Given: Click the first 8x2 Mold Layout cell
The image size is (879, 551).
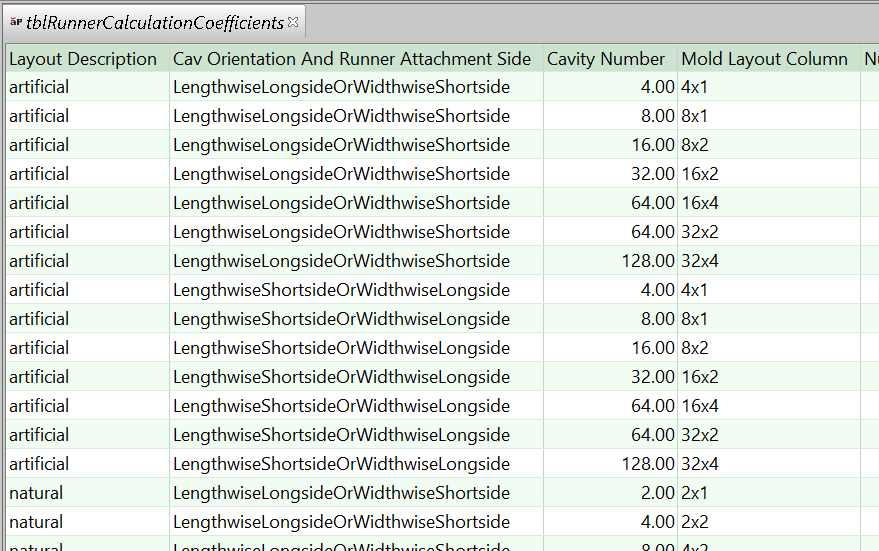Looking at the screenshot, I should pyautogui.click(x=695, y=145).
